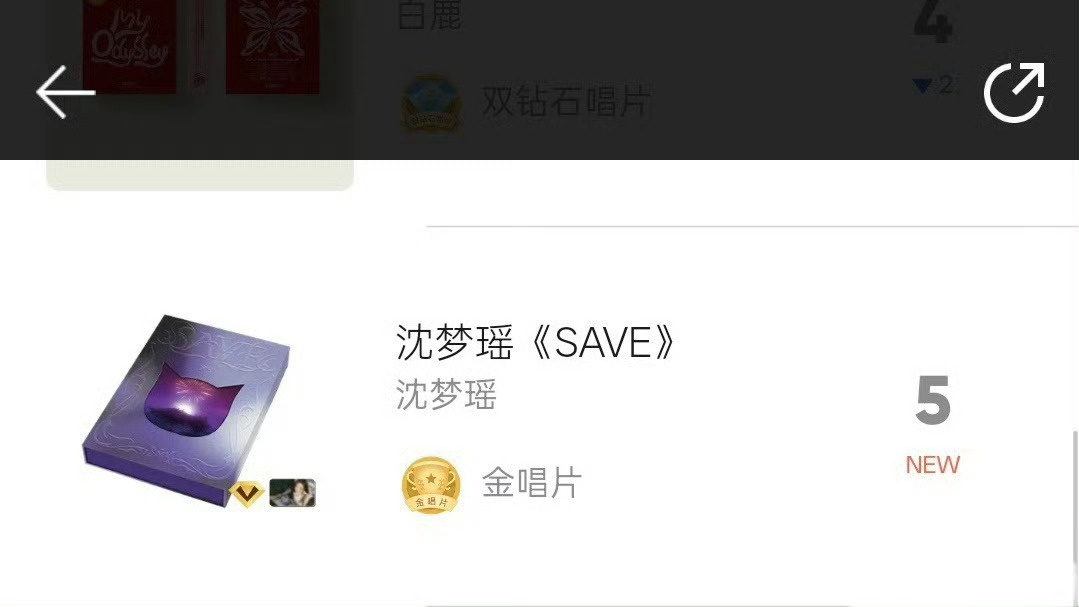Tap the 金唱片 gold trophy badge icon
The width and height of the screenshot is (1079, 607).
point(431,485)
